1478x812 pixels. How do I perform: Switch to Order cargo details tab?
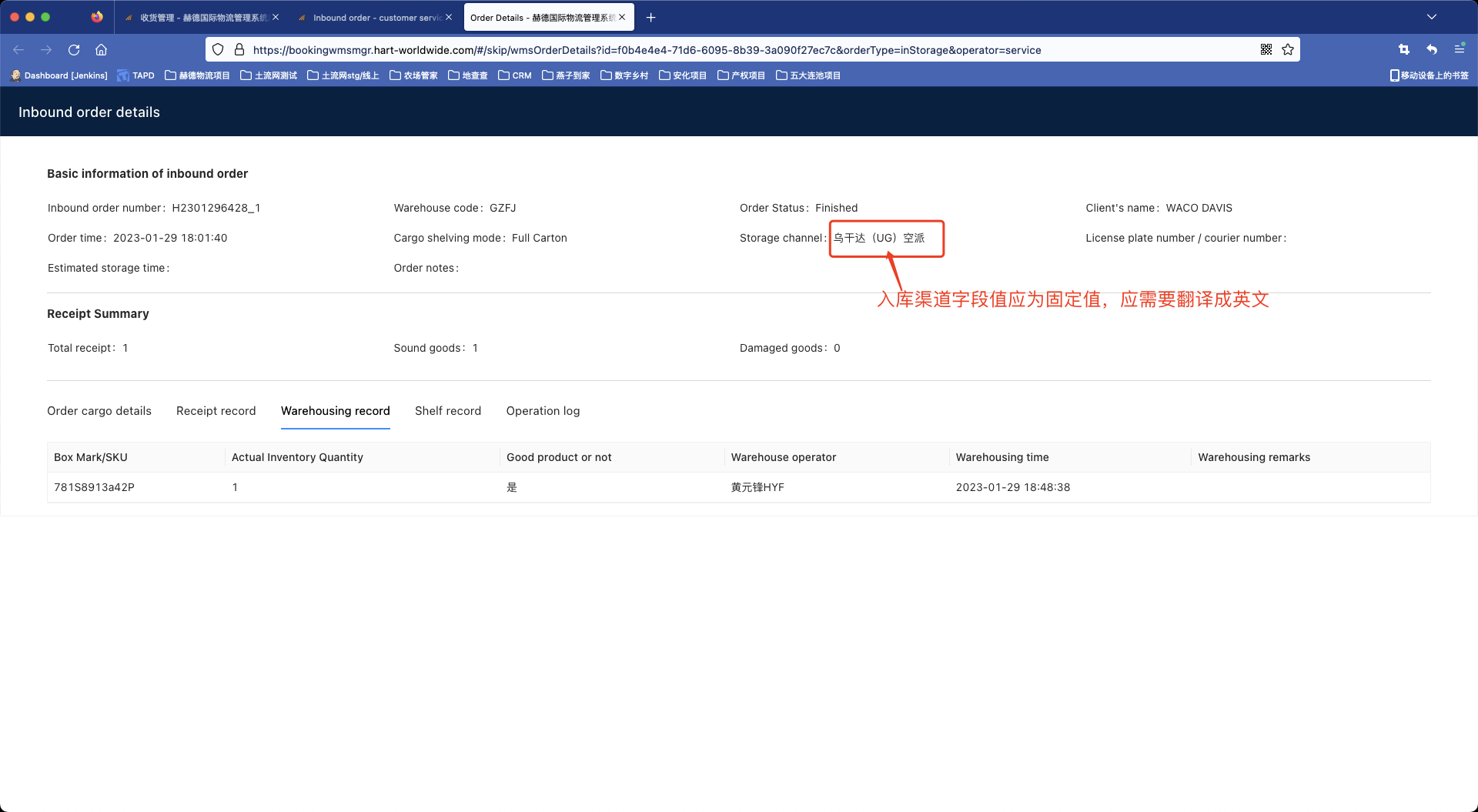pyautogui.click(x=99, y=411)
